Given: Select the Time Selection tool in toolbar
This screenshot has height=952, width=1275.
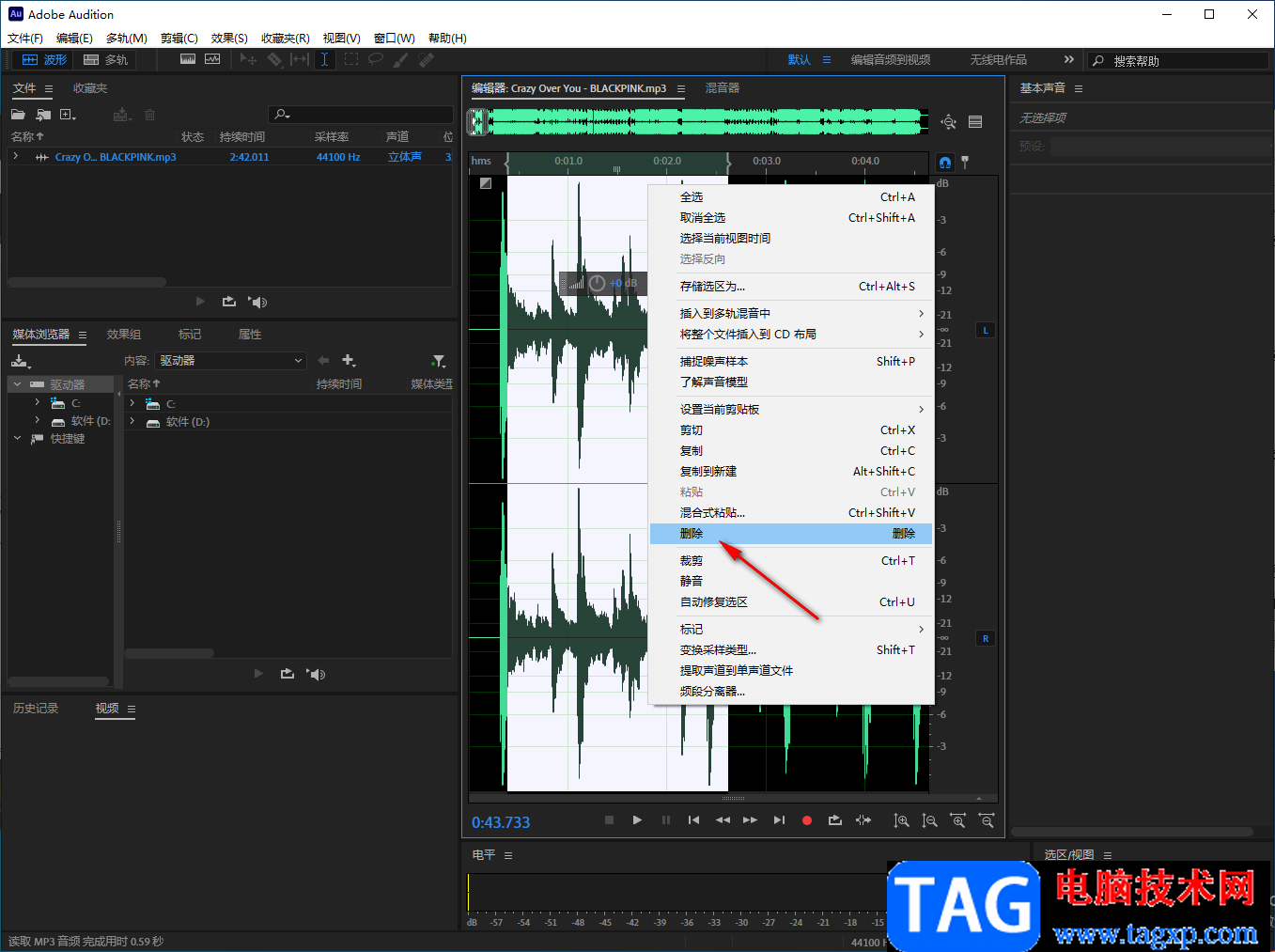Looking at the screenshot, I should 324,59.
